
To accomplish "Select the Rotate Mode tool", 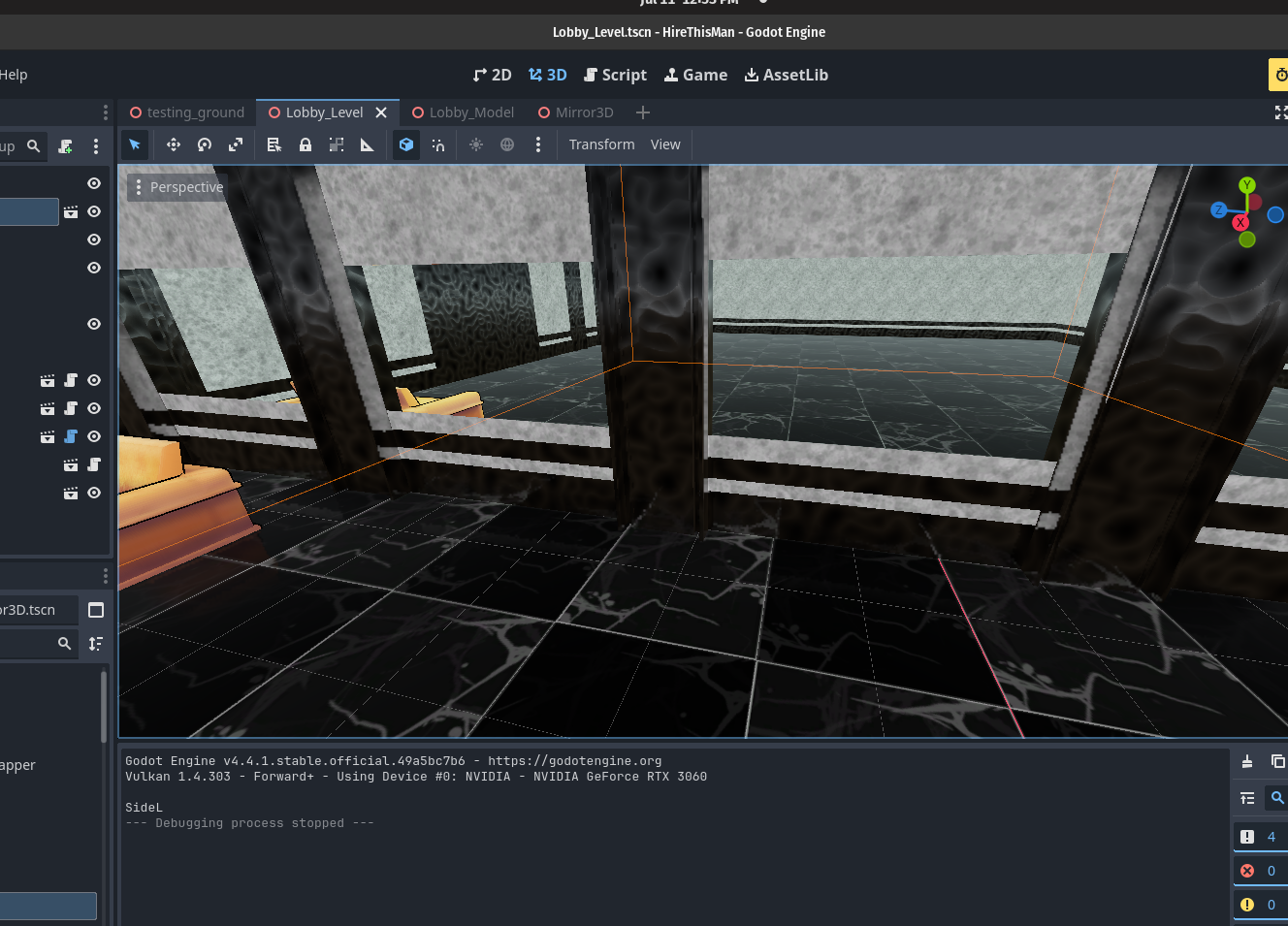I will point(205,144).
